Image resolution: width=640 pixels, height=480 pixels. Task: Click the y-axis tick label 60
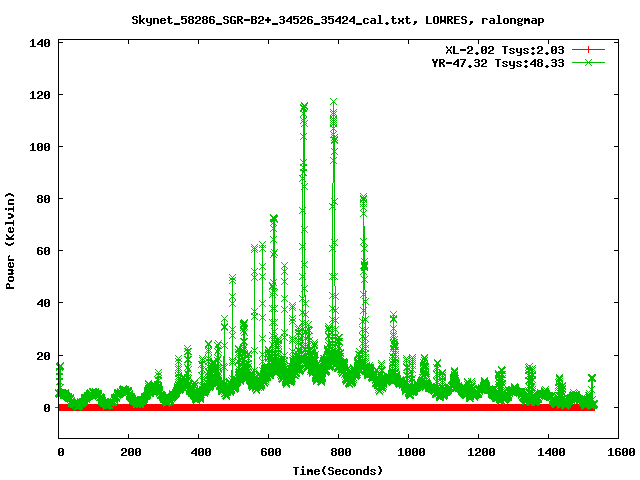coord(43,251)
